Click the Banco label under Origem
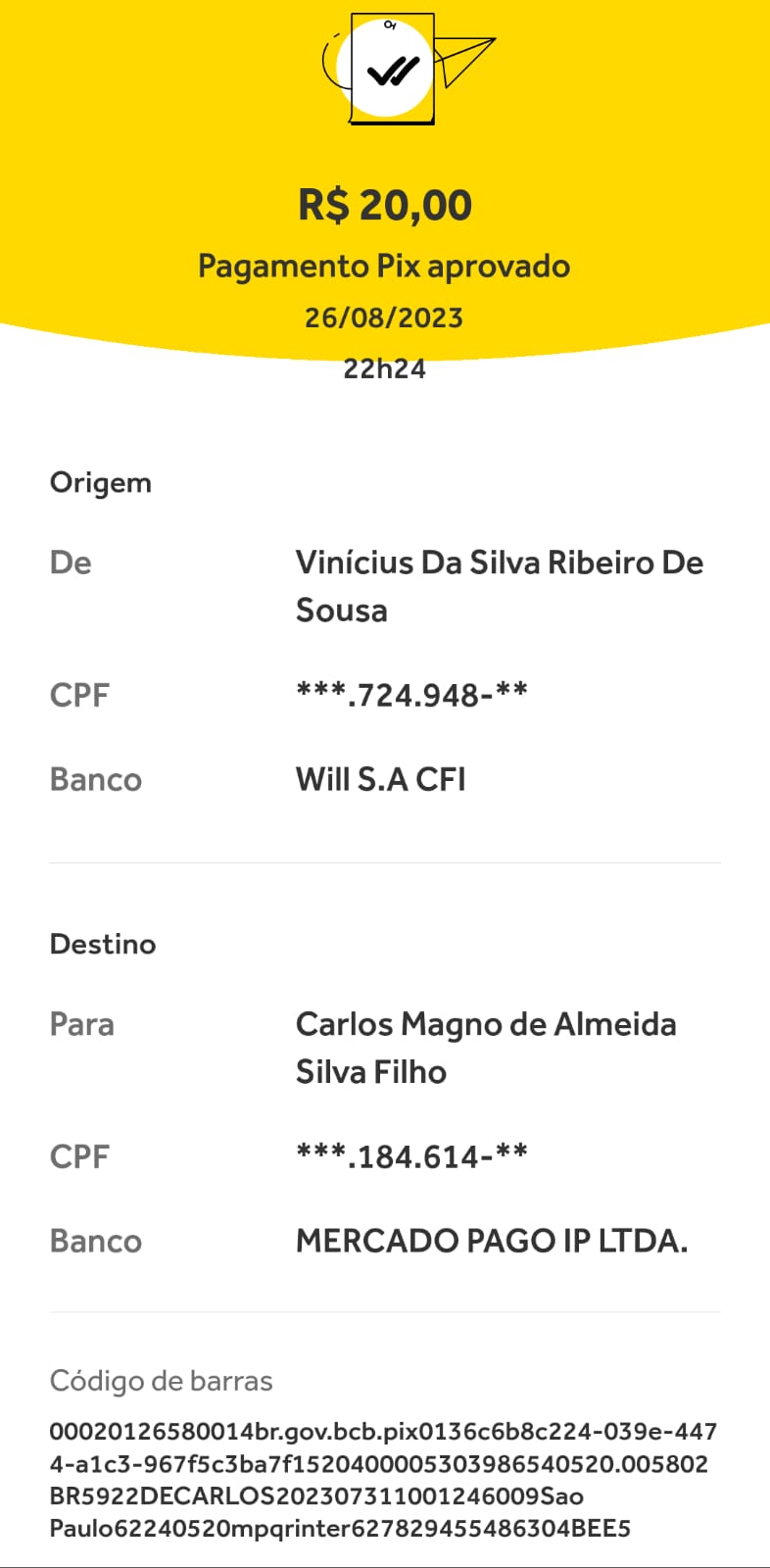 click(x=96, y=779)
